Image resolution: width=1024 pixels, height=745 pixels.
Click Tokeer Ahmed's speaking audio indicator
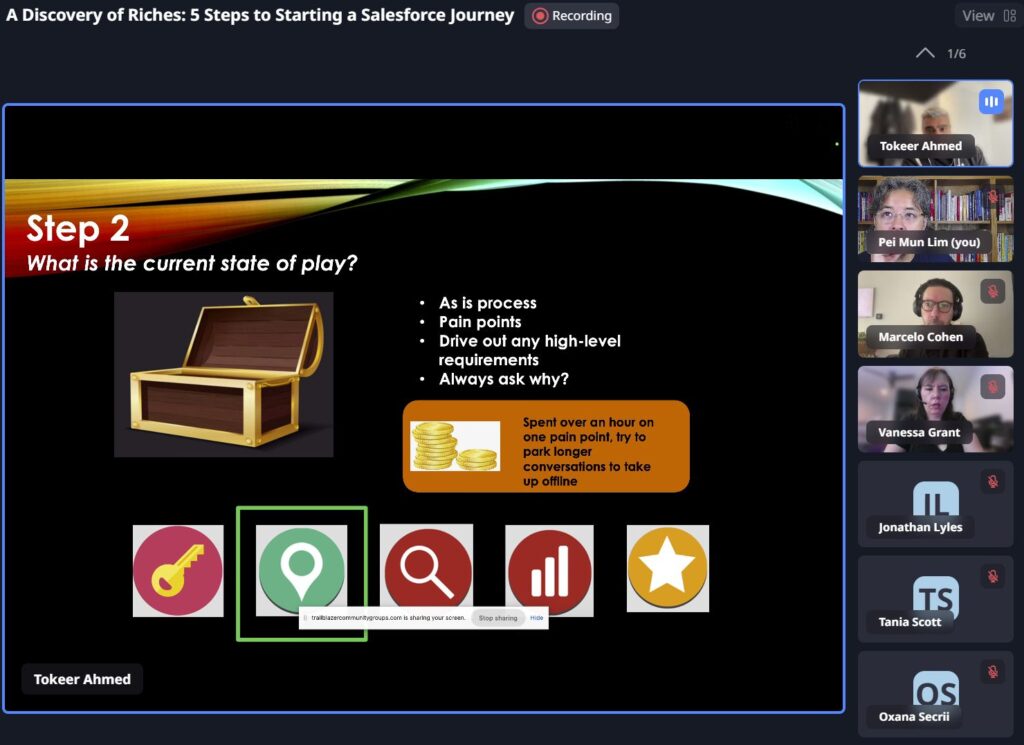(991, 102)
